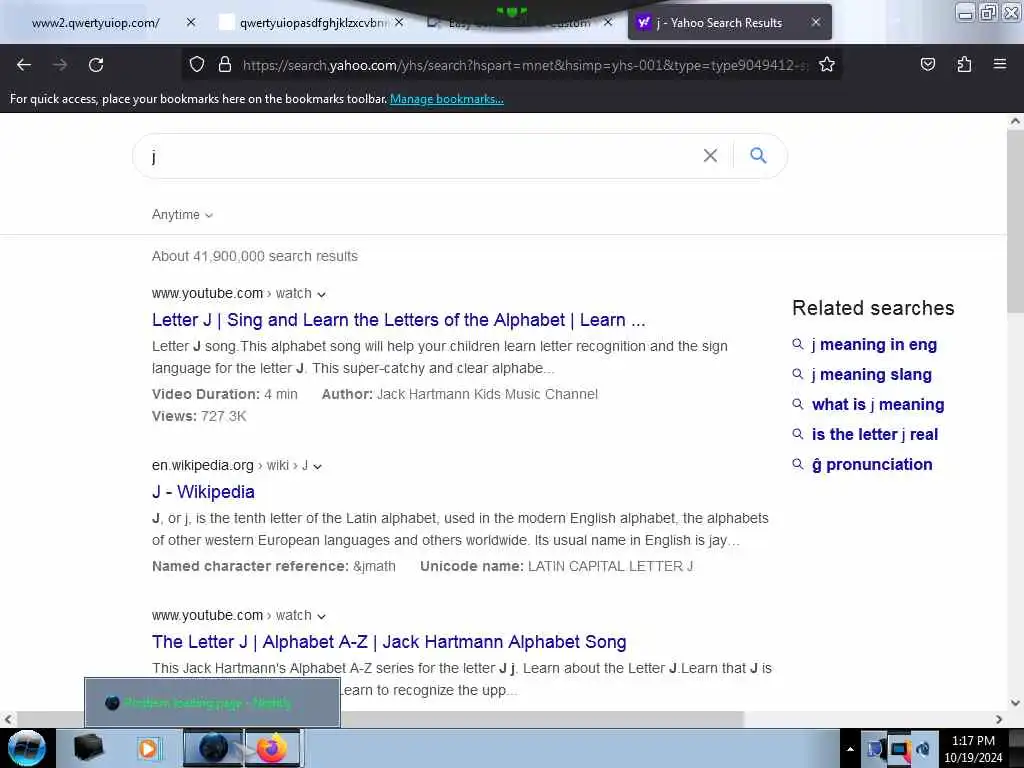Click the Yahoo search input field
The image size is (1024, 768).
click(418, 156)
